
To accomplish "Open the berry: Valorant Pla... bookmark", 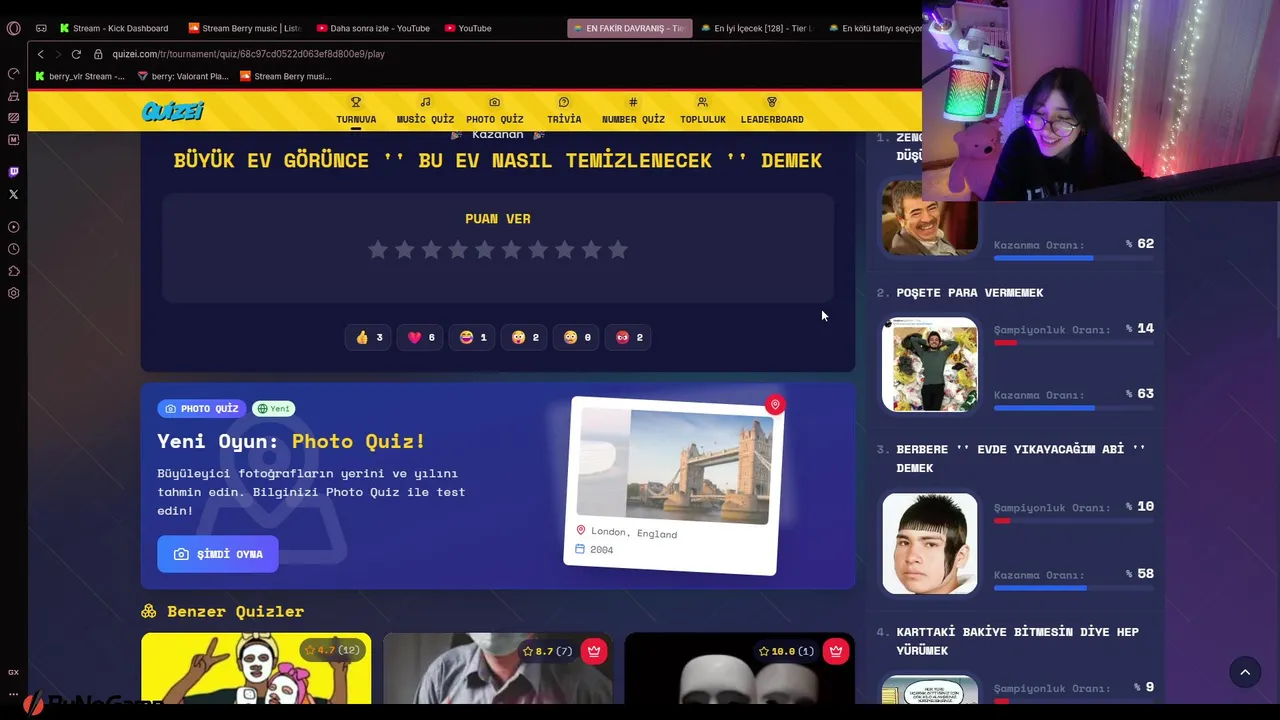I will [183, 76].
